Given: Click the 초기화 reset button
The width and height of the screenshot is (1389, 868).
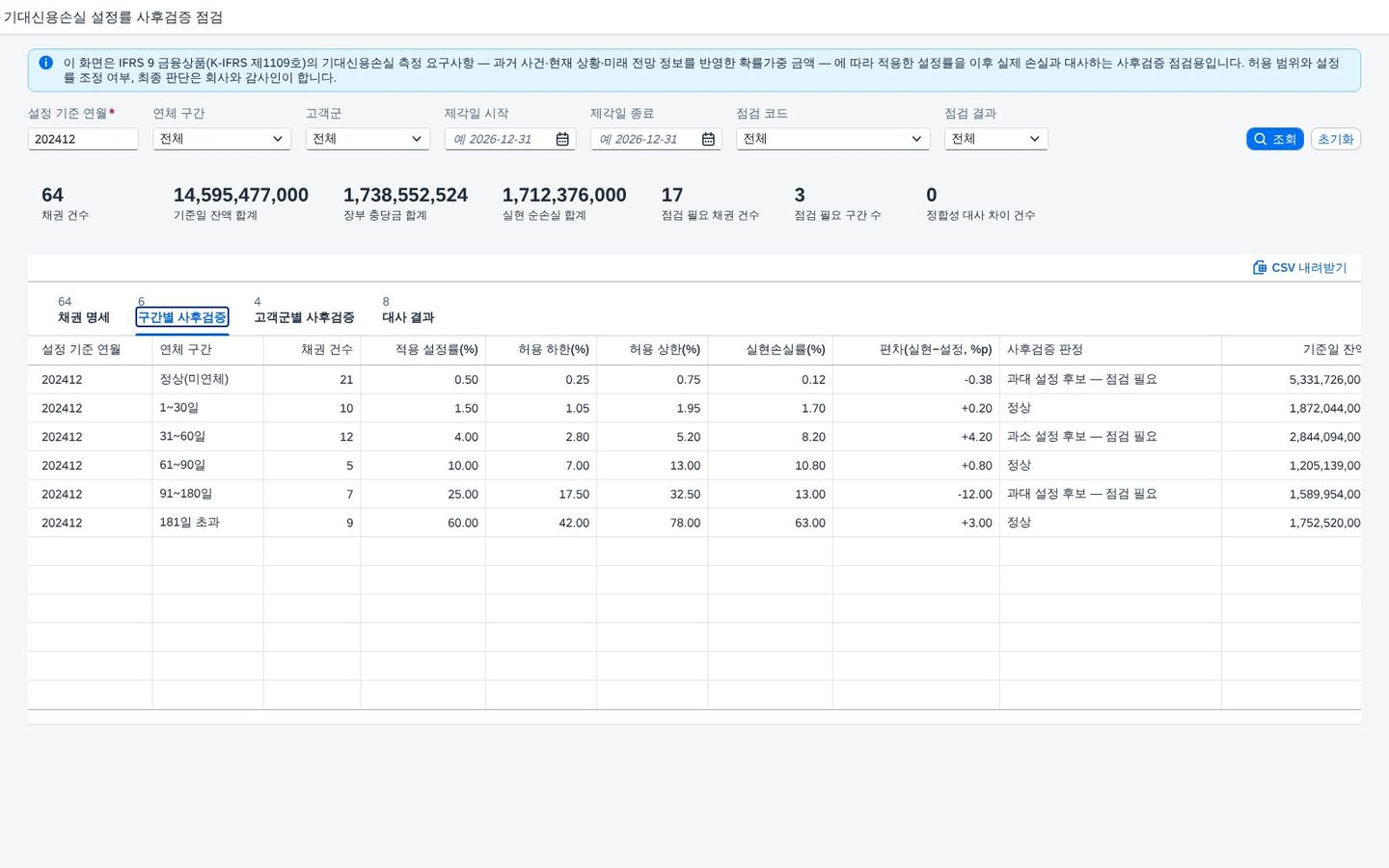Looking at the screenshot, I should pyautogui.click(x=1335, y=139).
